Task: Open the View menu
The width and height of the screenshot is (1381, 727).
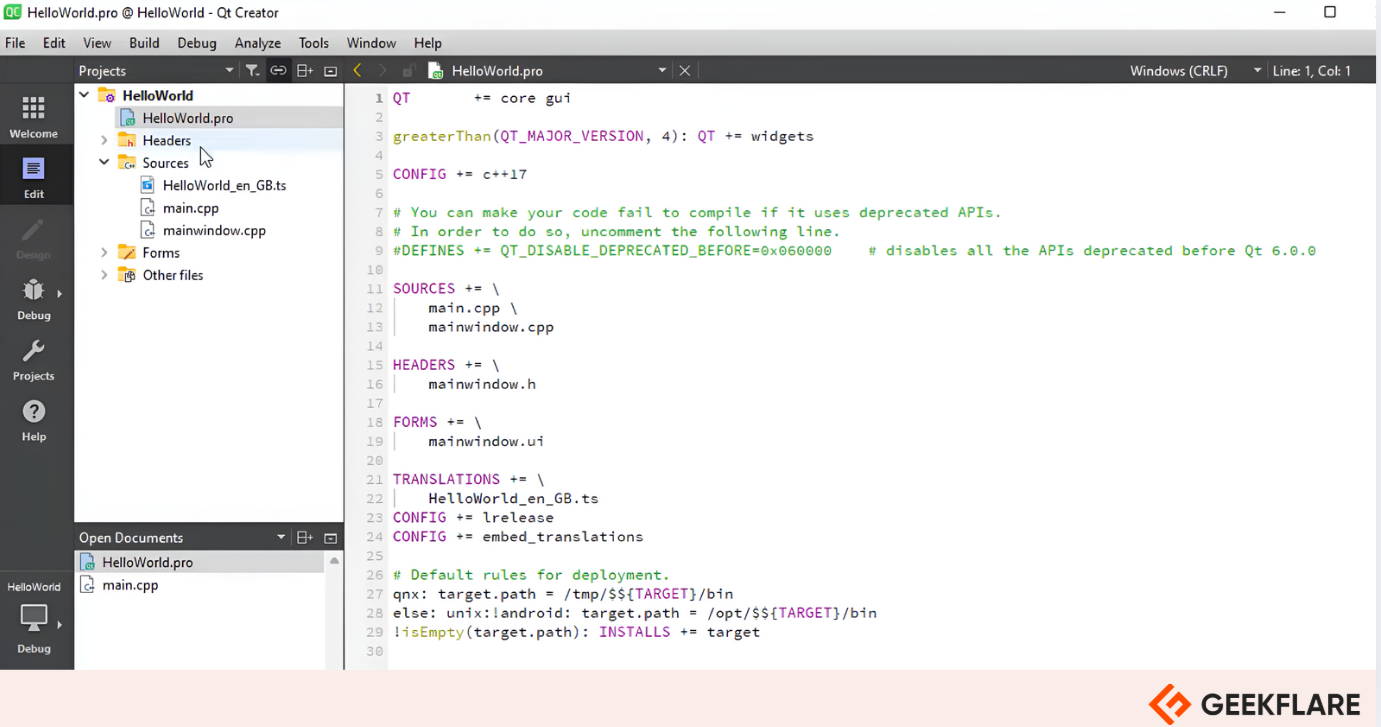Action: (97, 43)
